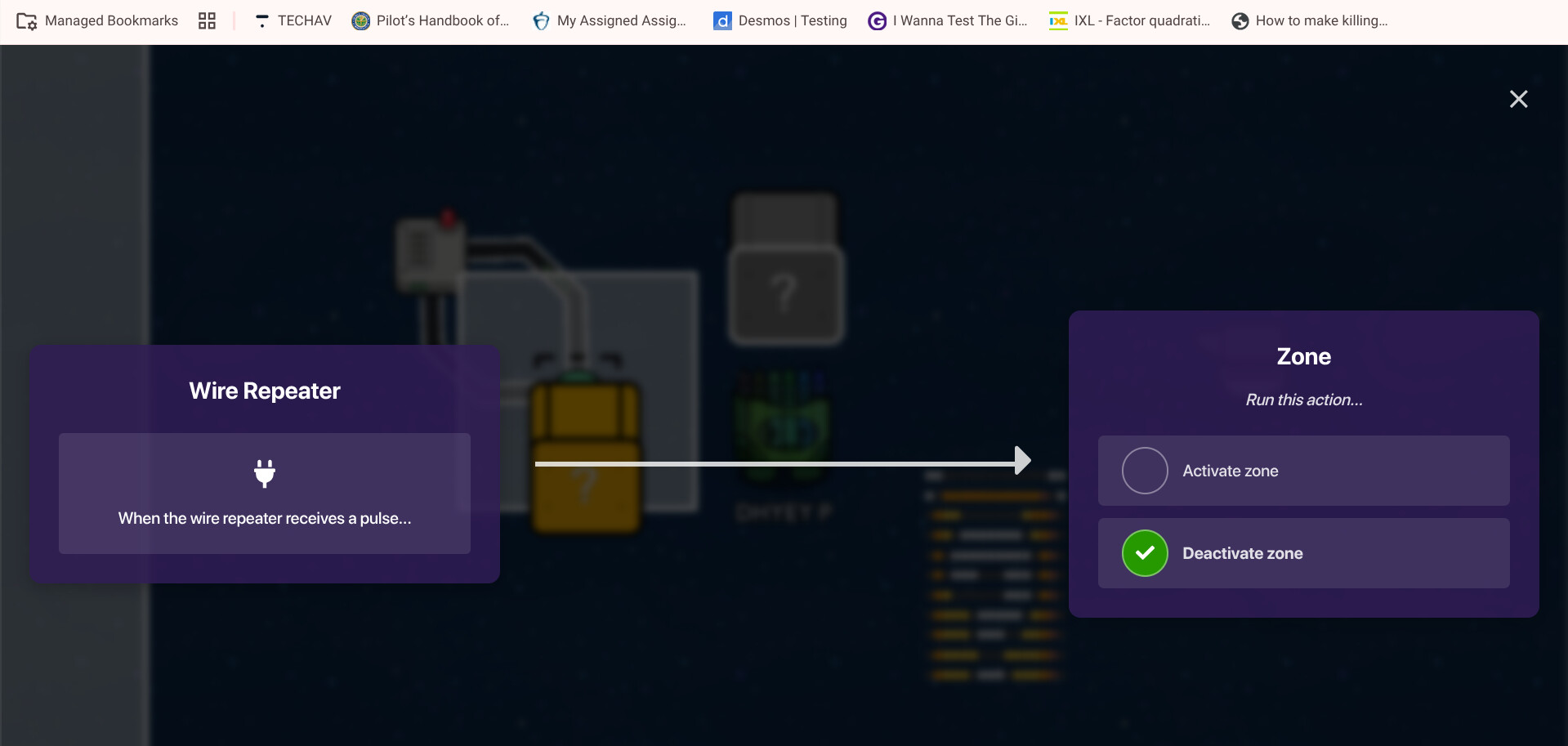
Task: Open How to make killing bookmark
Action: (x=1310, y=21)
